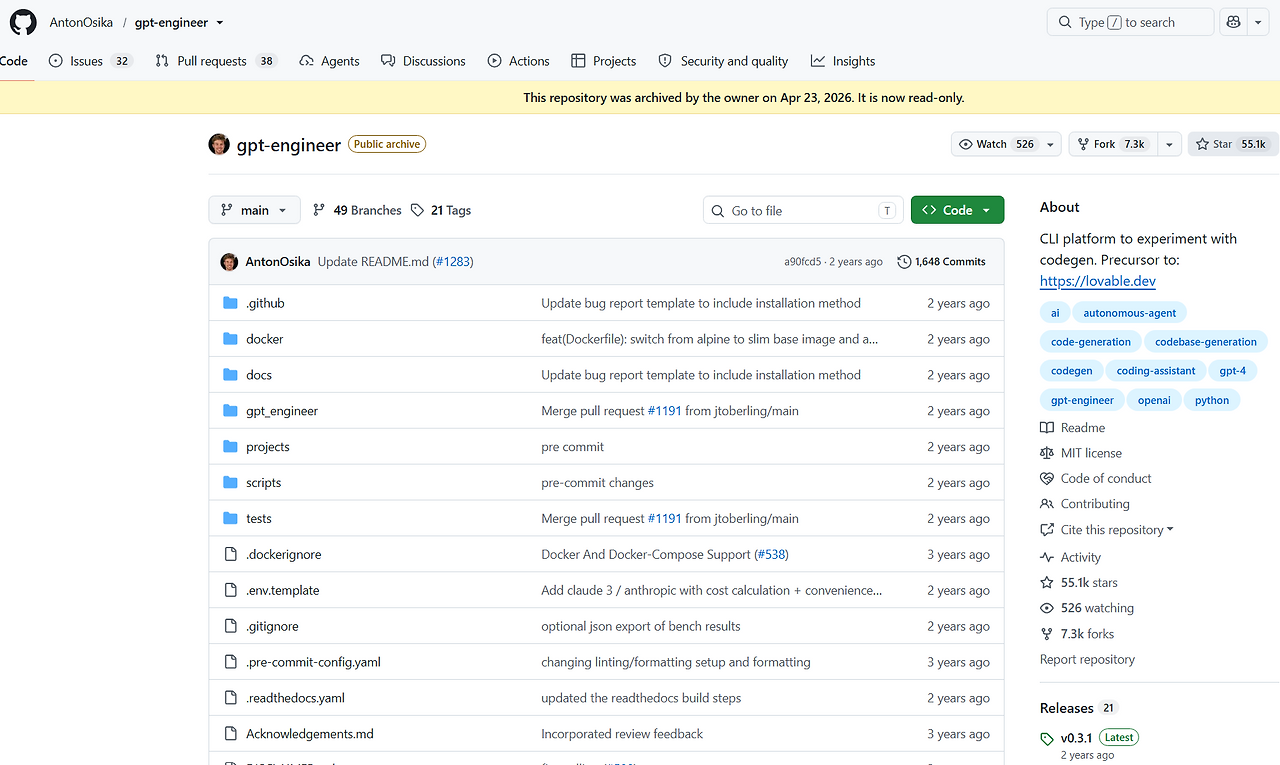Click the .env.template file icon
Image resolution: width=1280 pixels, height=765 pixels.
click(x=230, y=591)
